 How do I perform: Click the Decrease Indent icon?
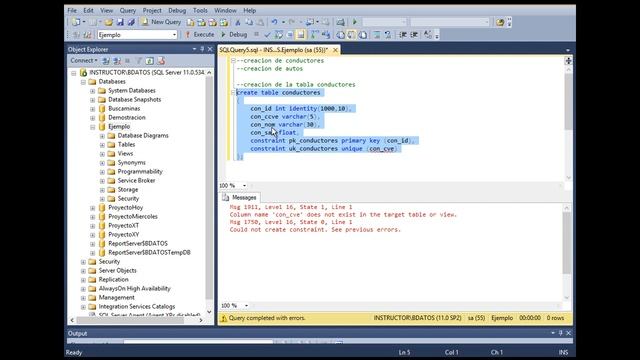tap(403, 35)
